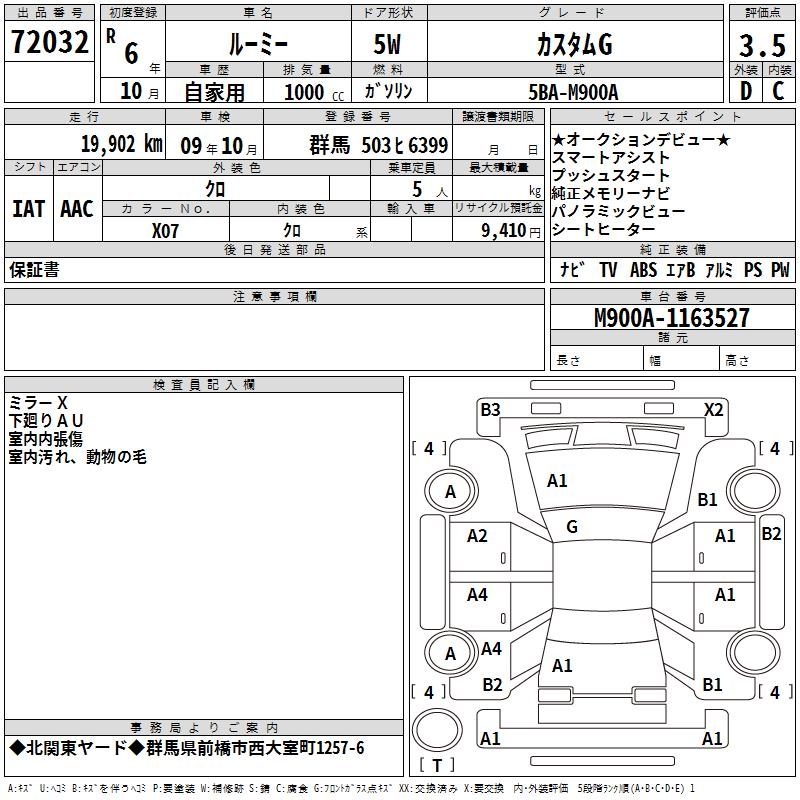Click the note 室内汚れ、動物の毛
This screenshot has width=800, height=800.
click(x=78, y=457)
